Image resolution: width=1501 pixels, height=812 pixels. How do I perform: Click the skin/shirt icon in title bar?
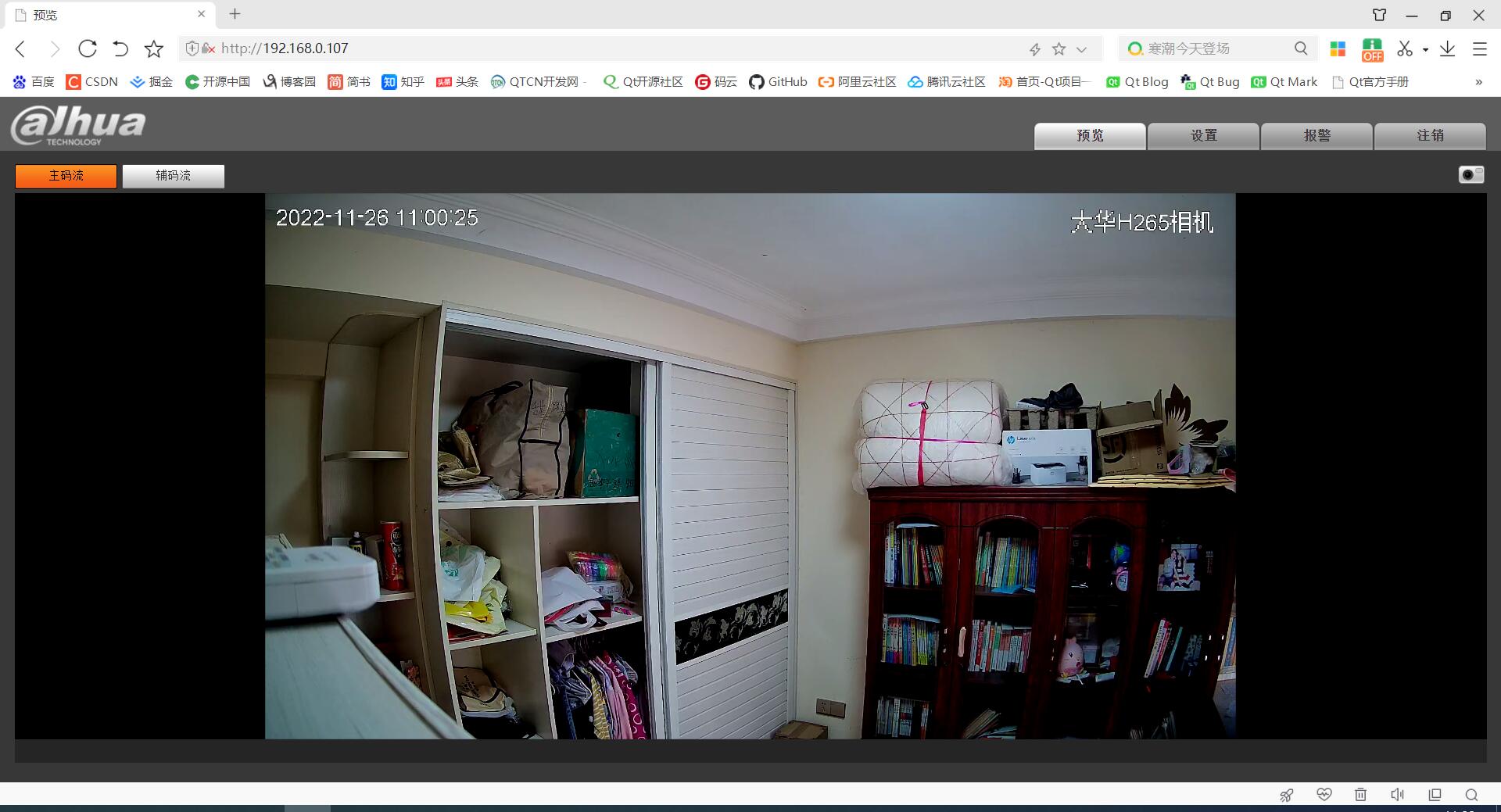pos(1379,15)
